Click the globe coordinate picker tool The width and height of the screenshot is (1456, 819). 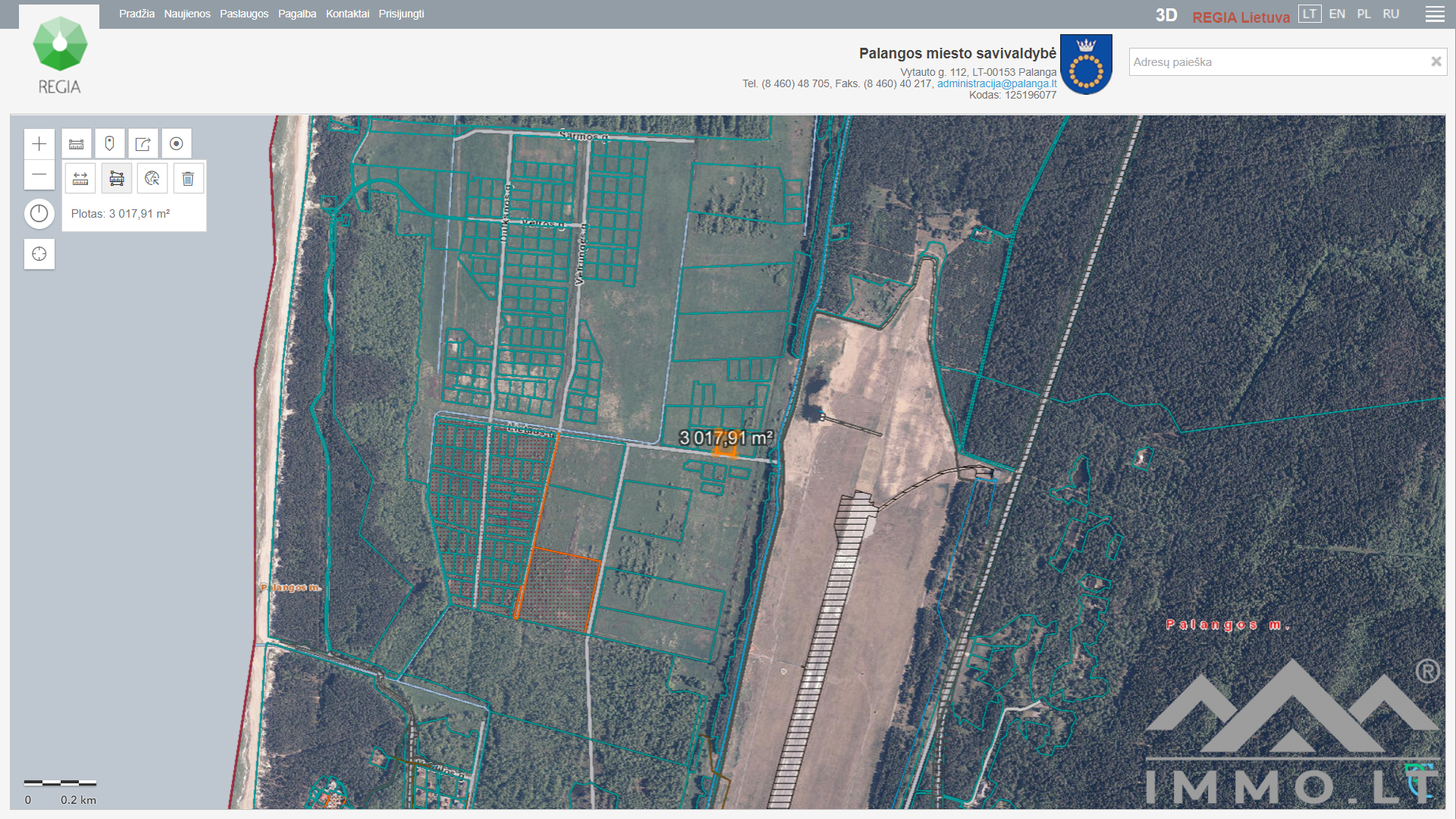pos(152,179)
